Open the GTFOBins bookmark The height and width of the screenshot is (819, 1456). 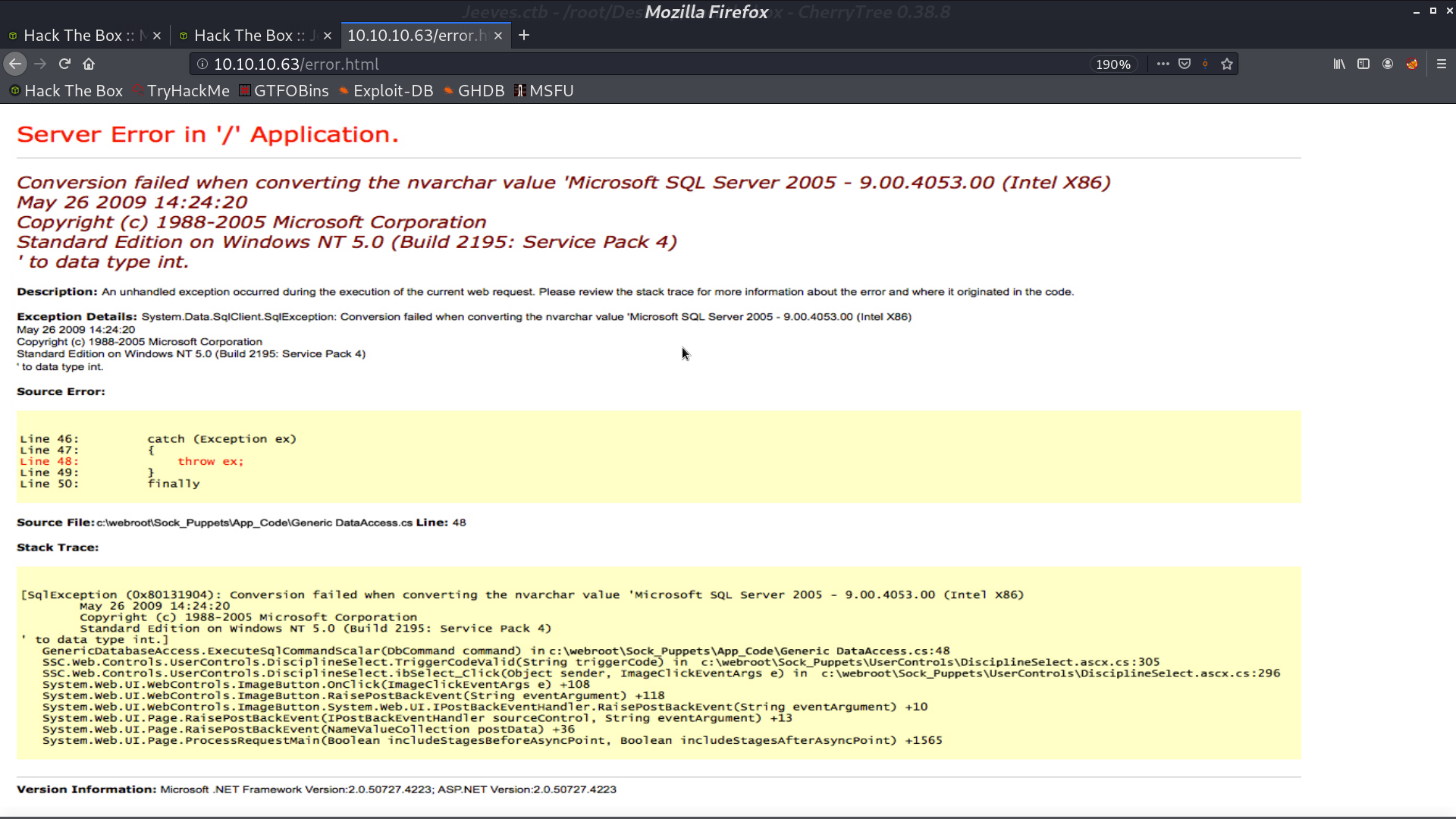pos(284,91)
